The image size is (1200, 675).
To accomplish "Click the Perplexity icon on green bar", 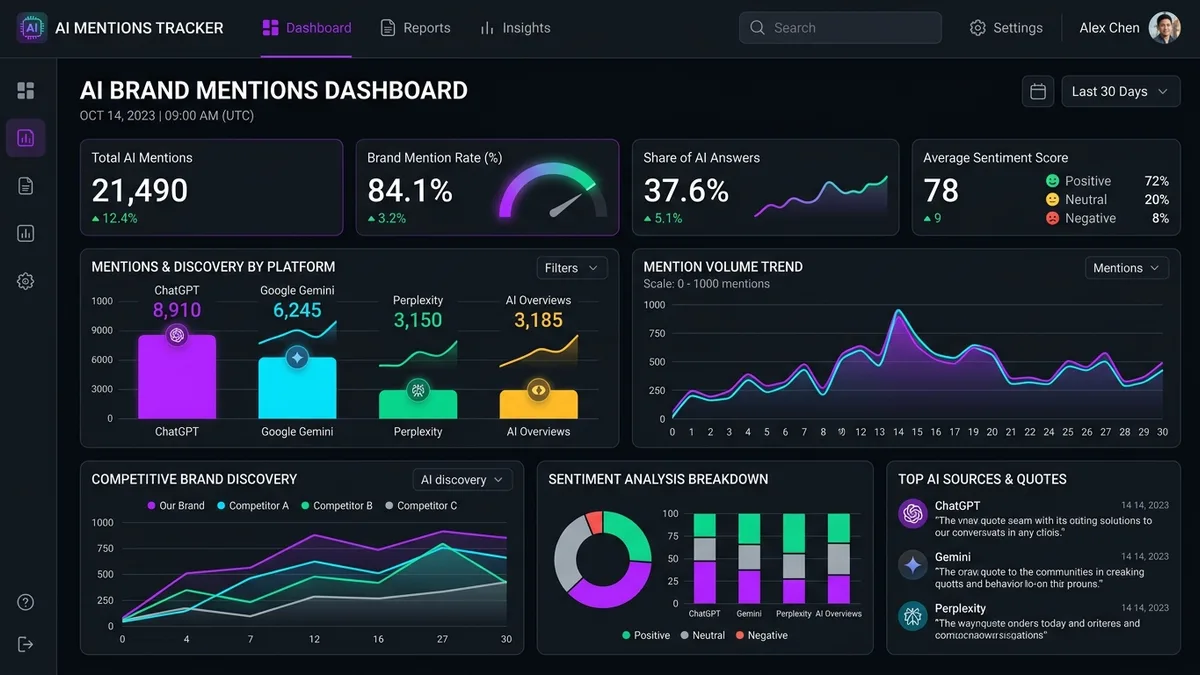I will pos(418,390).
